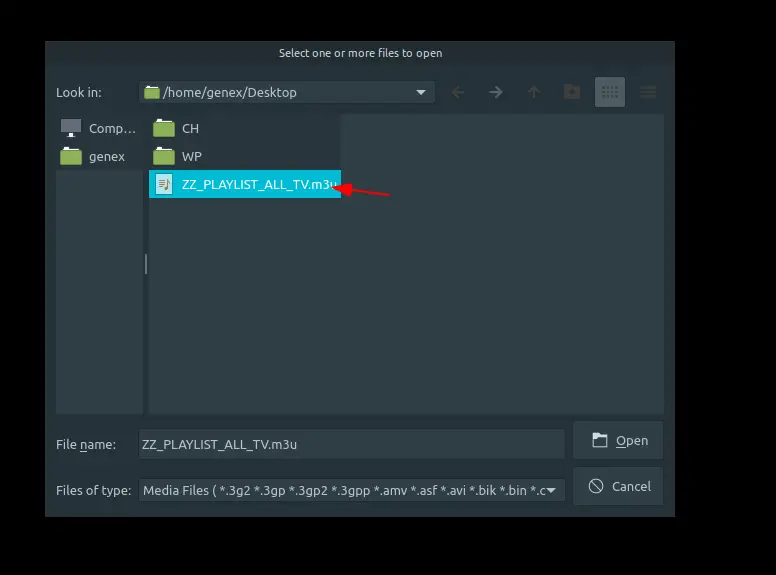Go to the parent directory with the up arrow
The height and width of the screenshot is (575, 776).
coord(534,92)
